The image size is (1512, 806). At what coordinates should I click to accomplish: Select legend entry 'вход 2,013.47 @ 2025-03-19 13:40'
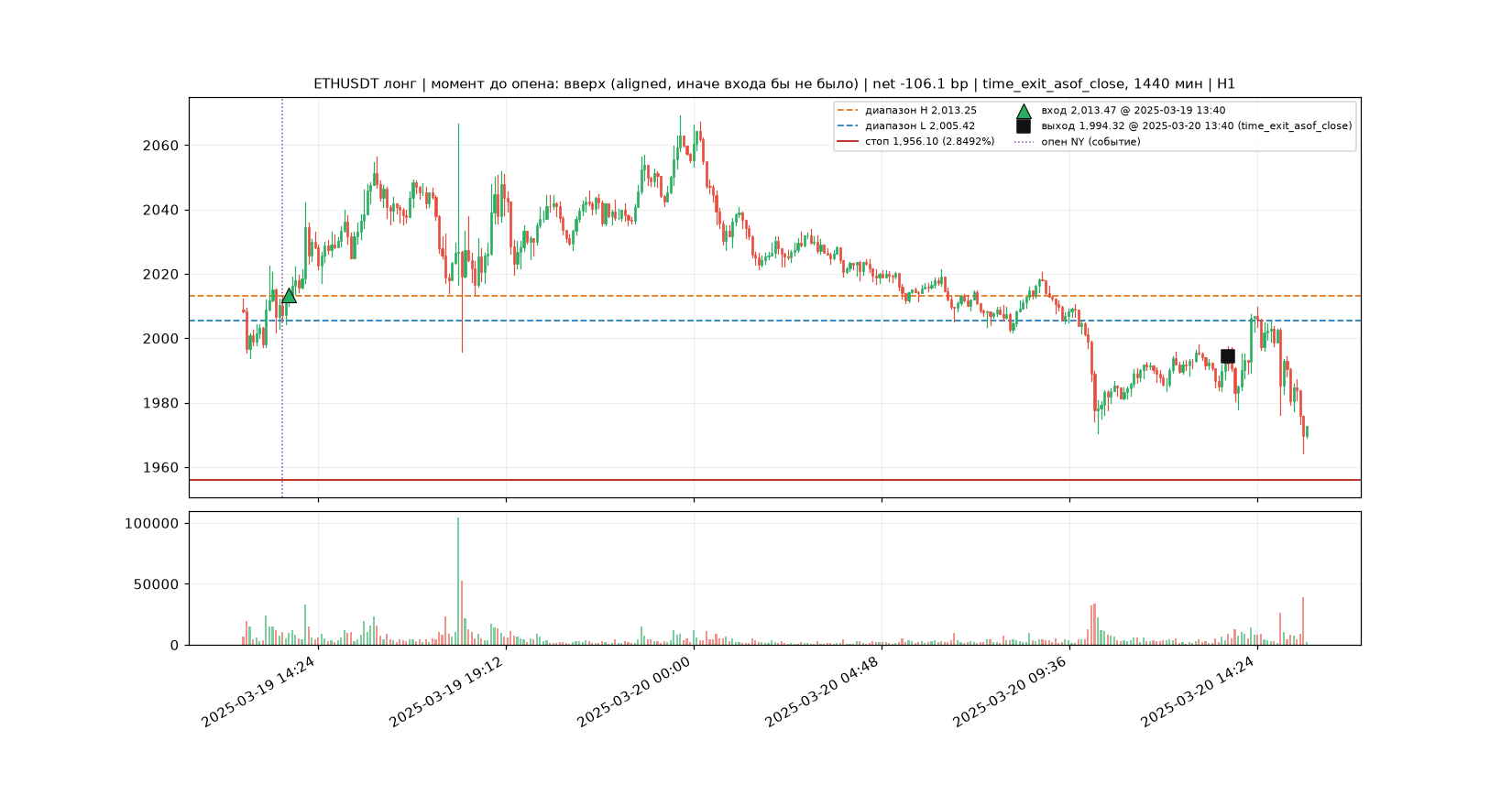click(x=1134, y=111)
